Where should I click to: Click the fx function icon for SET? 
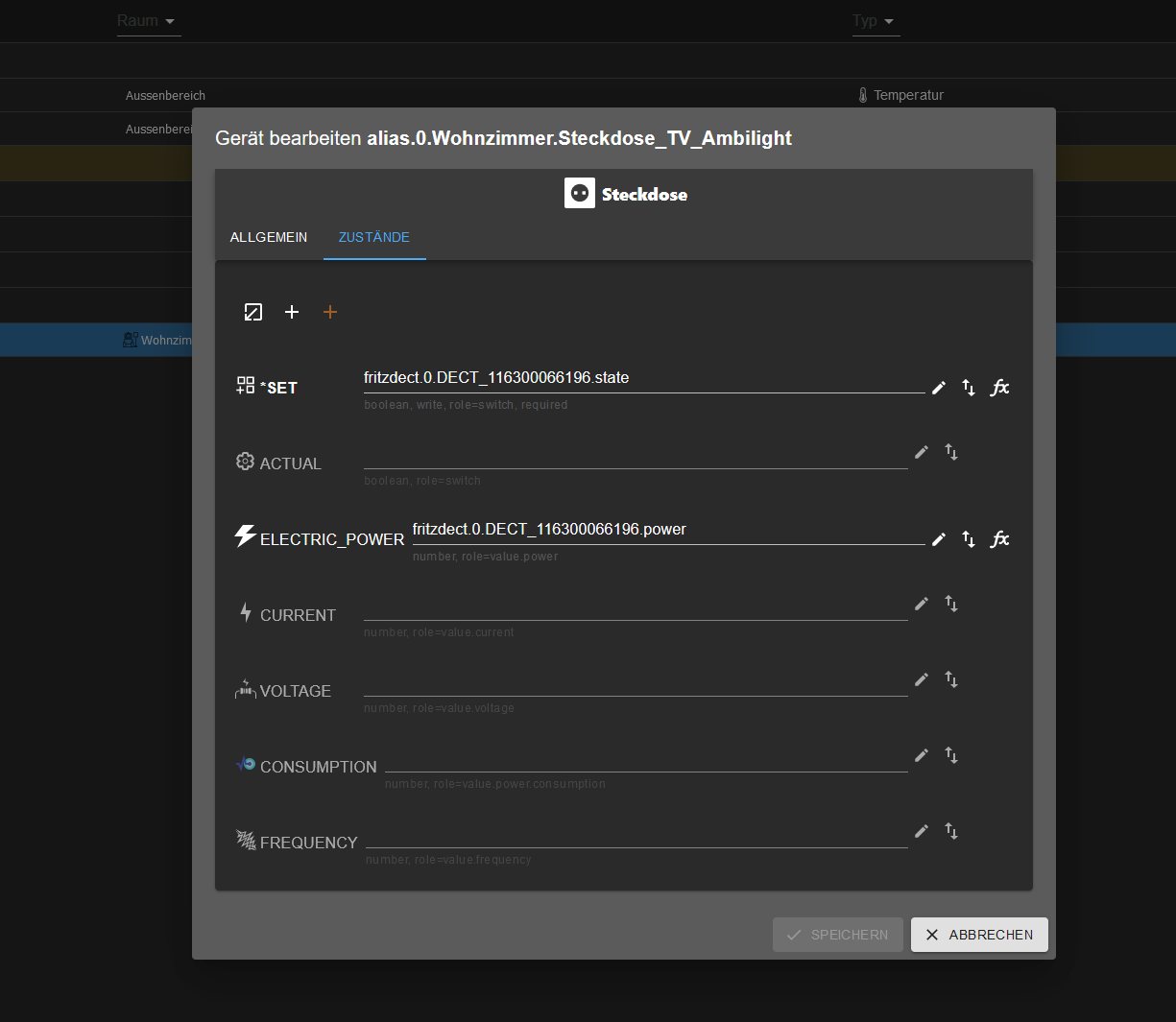[999, 388]
